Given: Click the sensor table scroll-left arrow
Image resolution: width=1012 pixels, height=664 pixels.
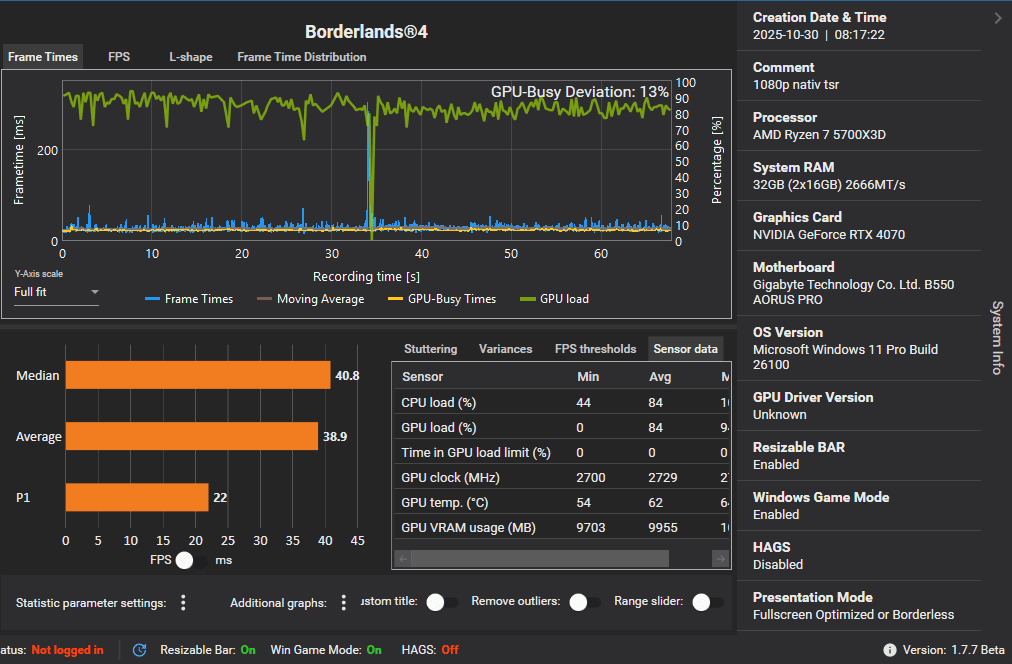Looking at the screenshot, I should coord(401,559).
